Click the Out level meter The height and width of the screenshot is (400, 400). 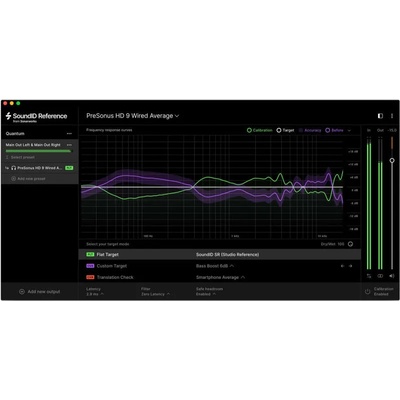380,204
